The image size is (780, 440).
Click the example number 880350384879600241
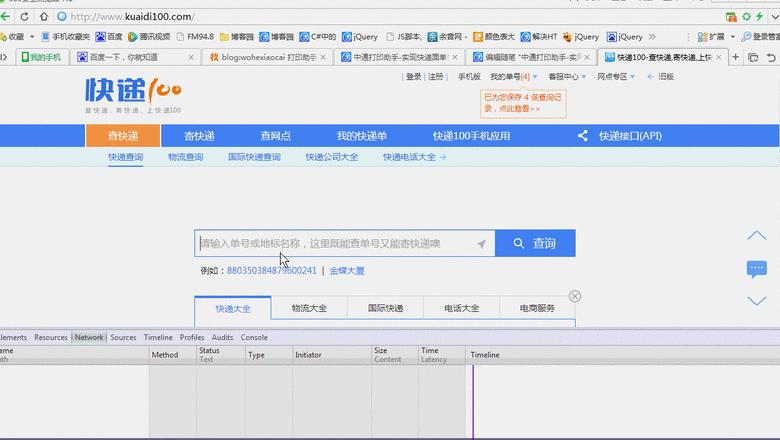(272, 271)
